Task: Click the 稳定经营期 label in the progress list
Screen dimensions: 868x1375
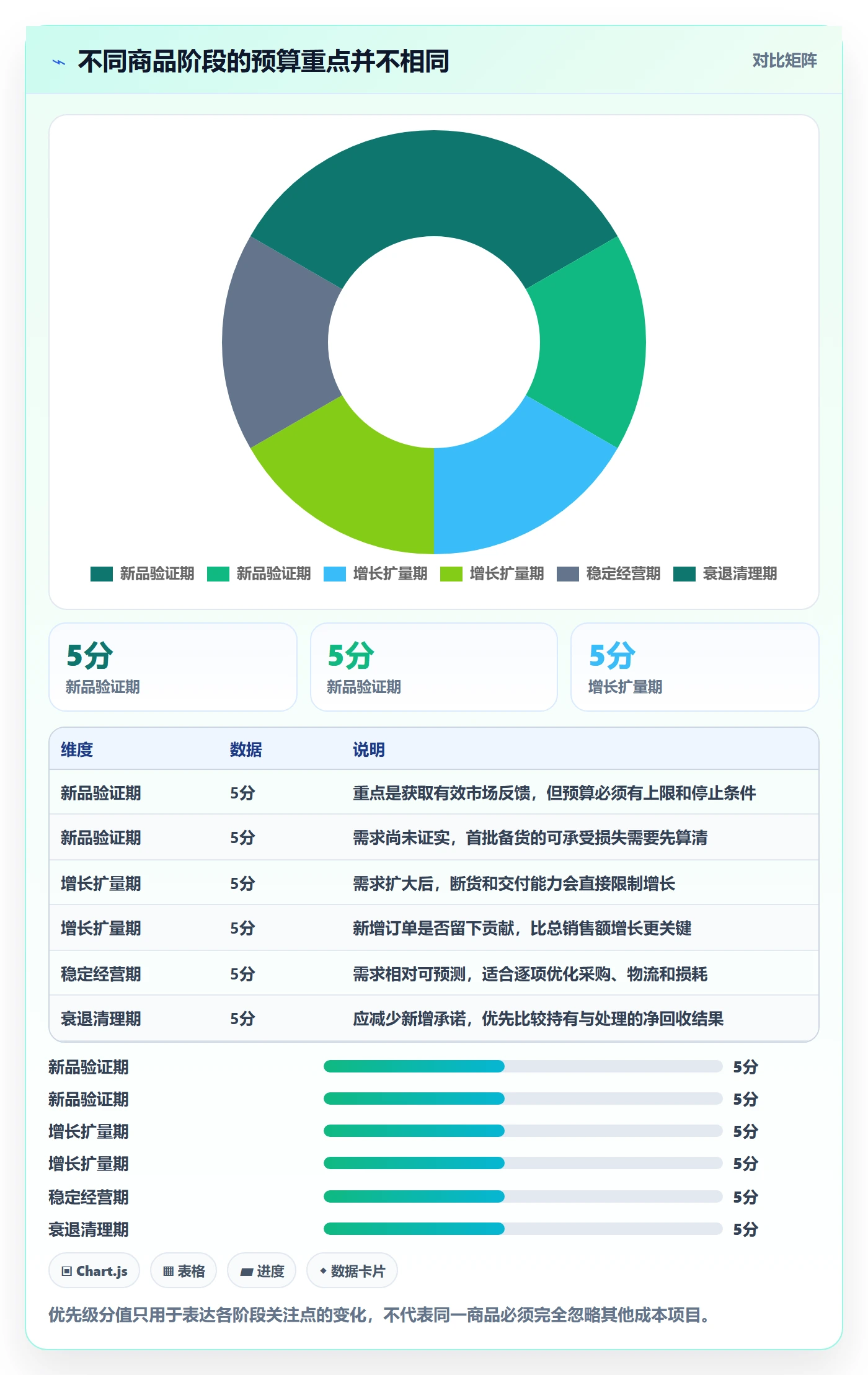Action: pos(89,1197)
